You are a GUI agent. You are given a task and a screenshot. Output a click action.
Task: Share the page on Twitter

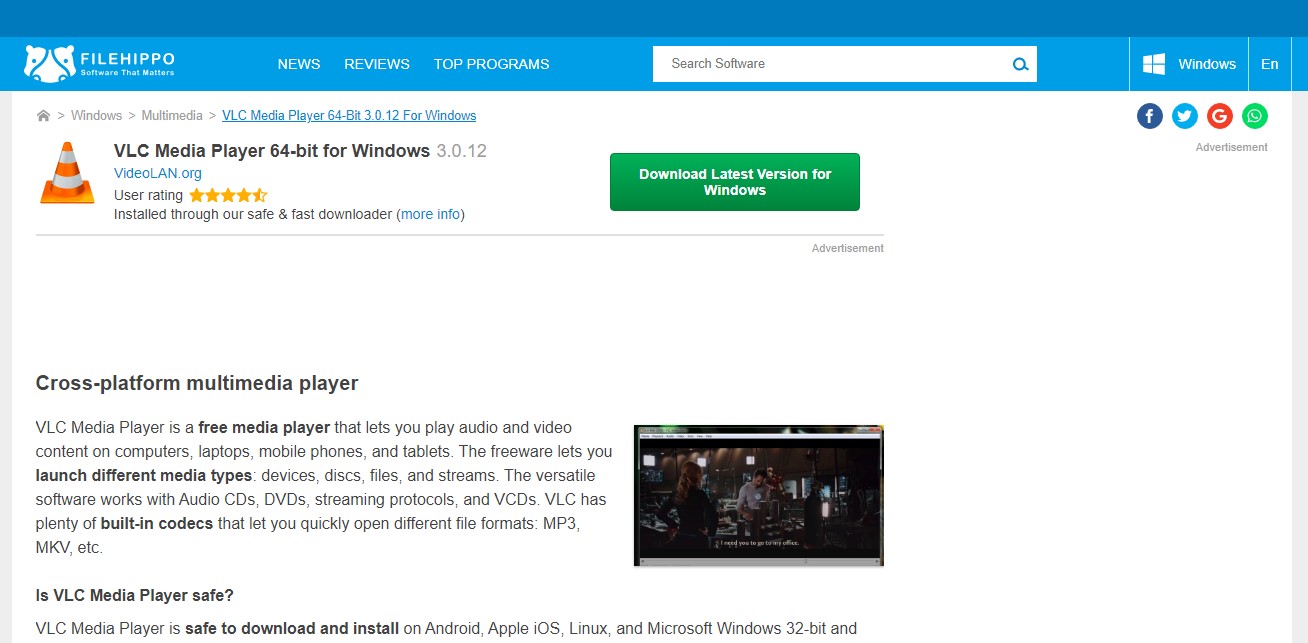tap(1185, 116)
